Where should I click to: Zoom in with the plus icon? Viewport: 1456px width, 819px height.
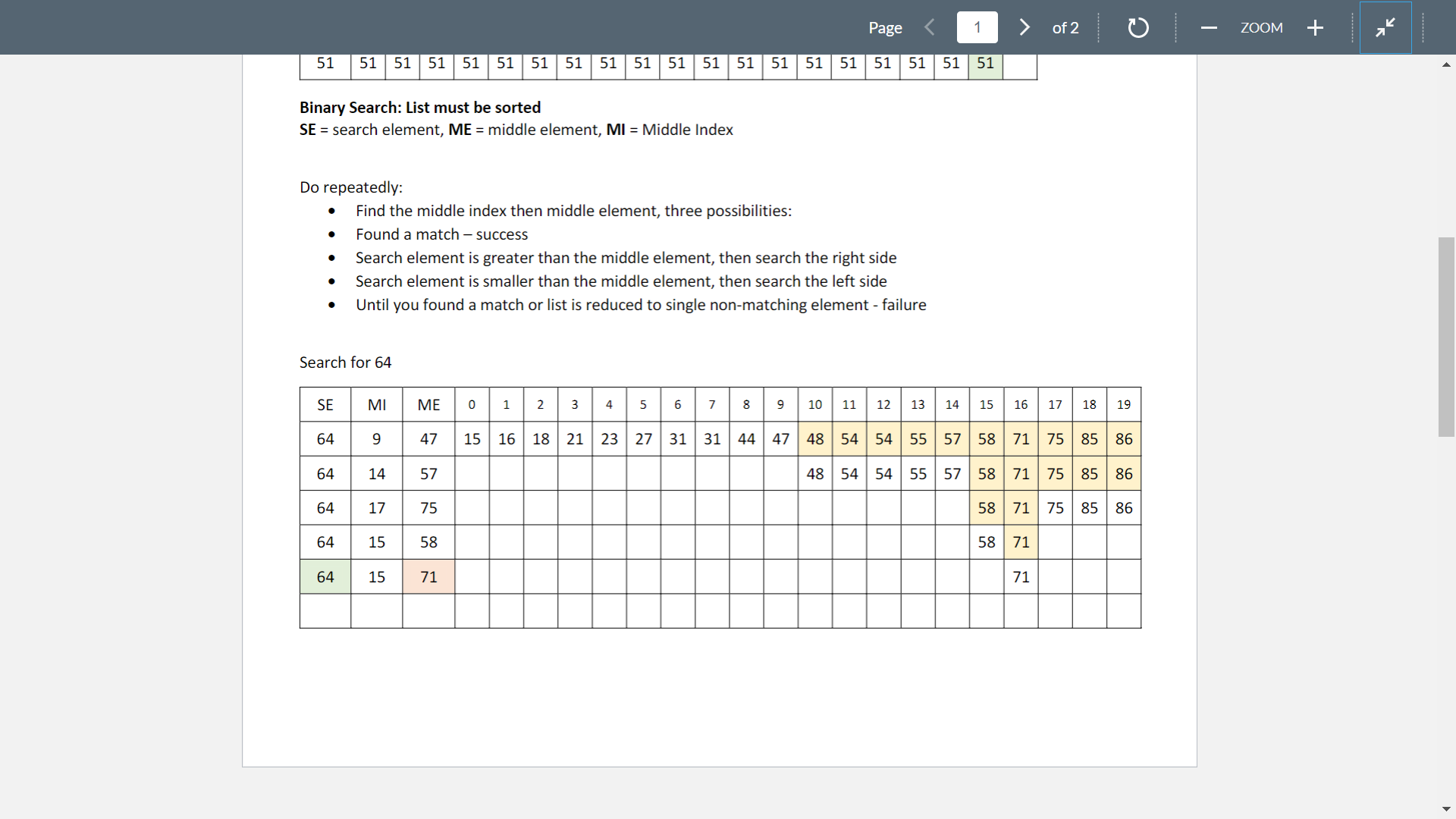(x=1315, y=28)
